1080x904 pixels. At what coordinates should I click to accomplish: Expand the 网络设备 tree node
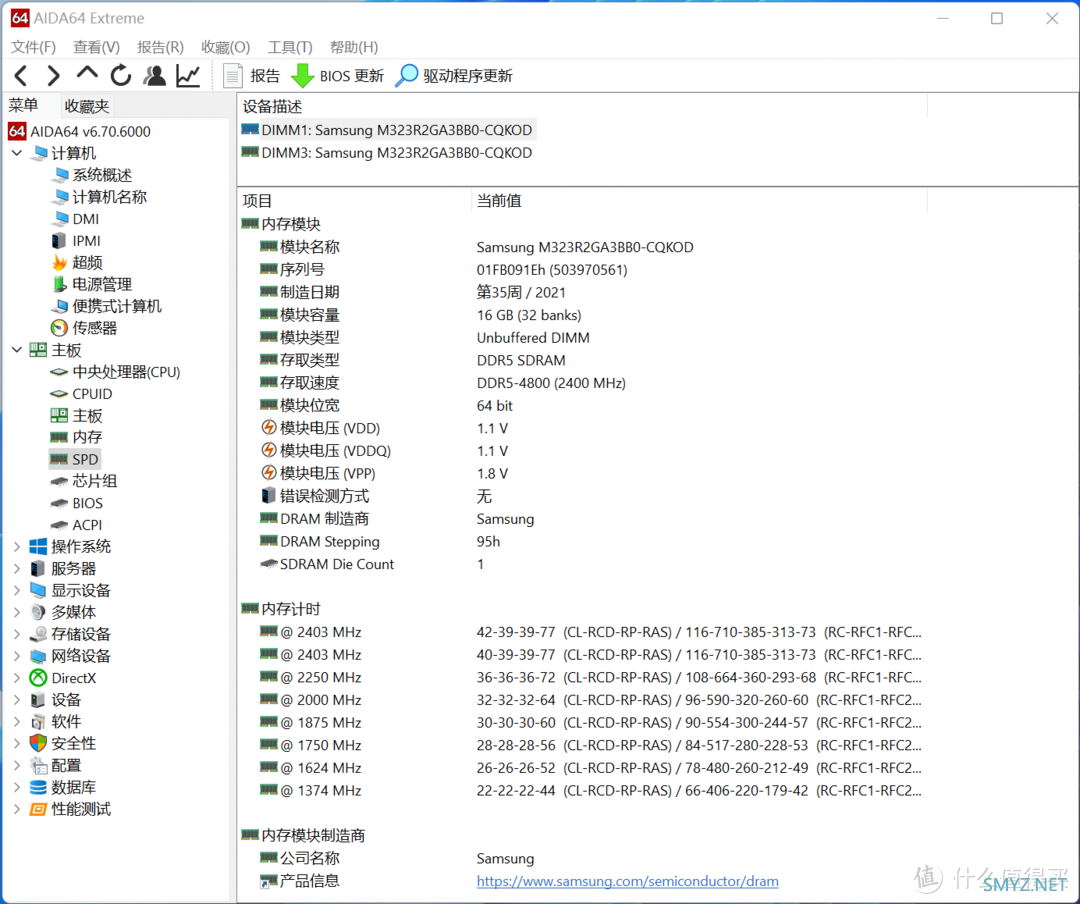17,656
